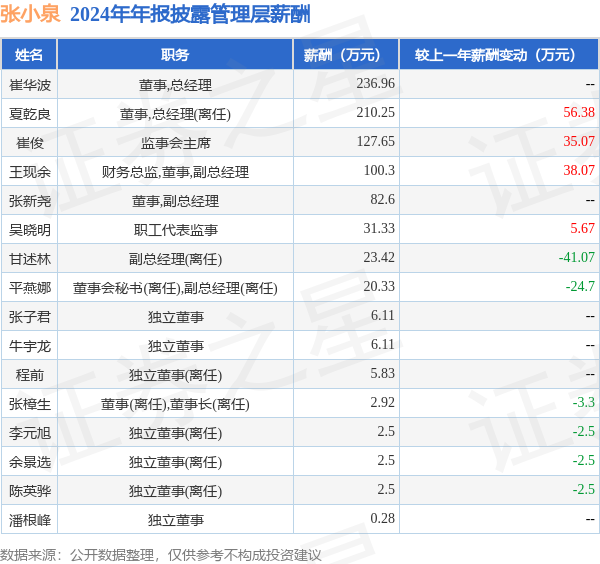Click the position 监事会主席
600x564 pixels.
[175, 143]
